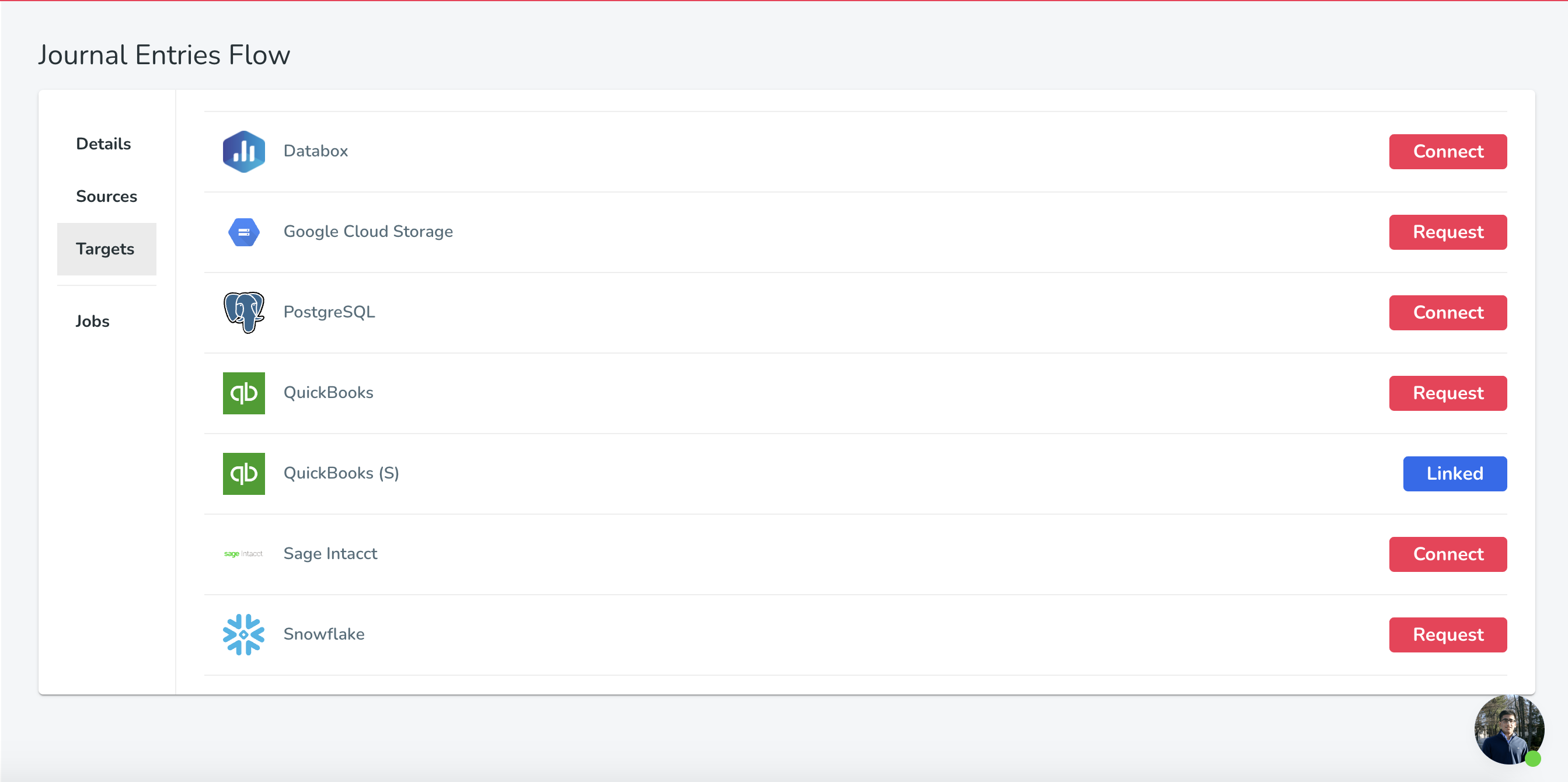Connect the Databox target

1448,152
